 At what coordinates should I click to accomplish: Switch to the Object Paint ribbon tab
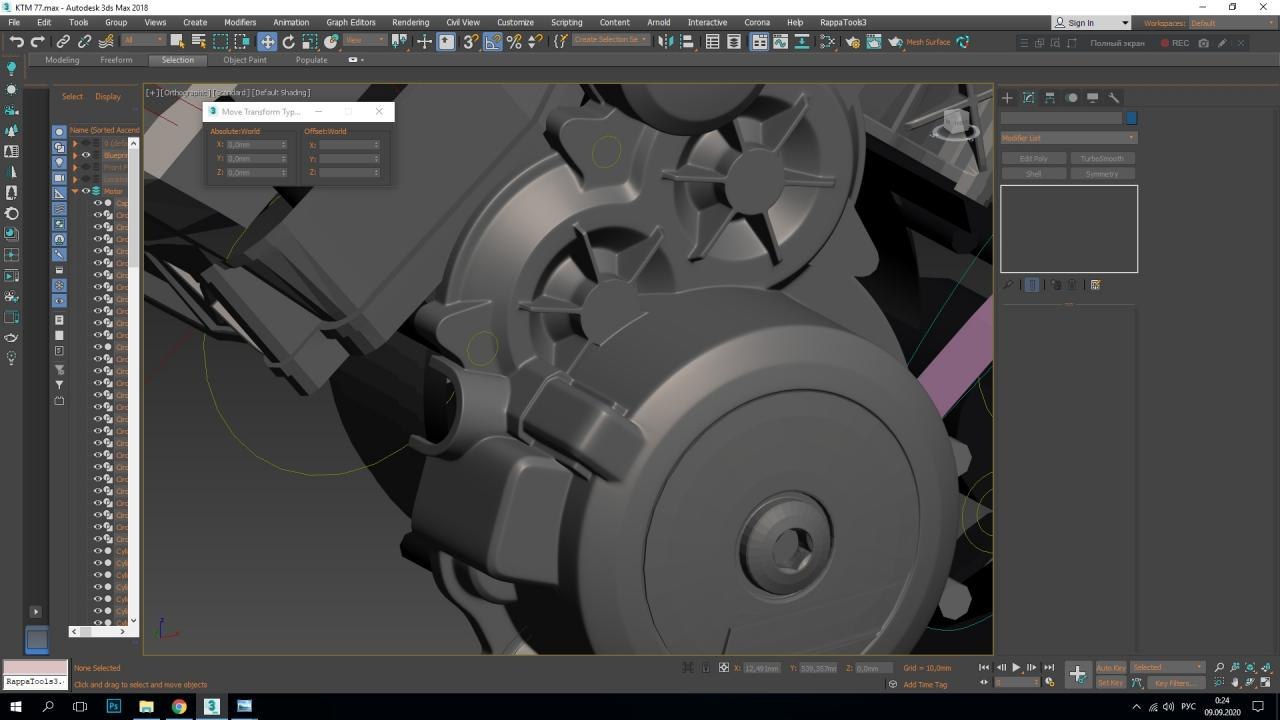[245, 60]
